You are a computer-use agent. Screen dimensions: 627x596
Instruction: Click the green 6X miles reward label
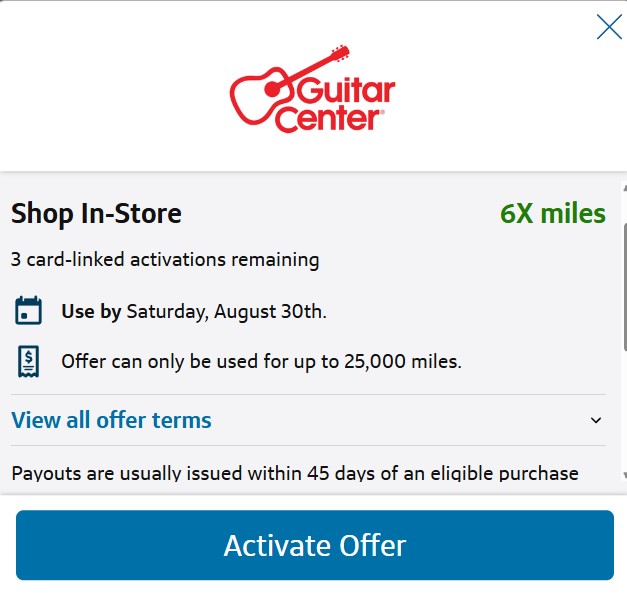point(552,213)
